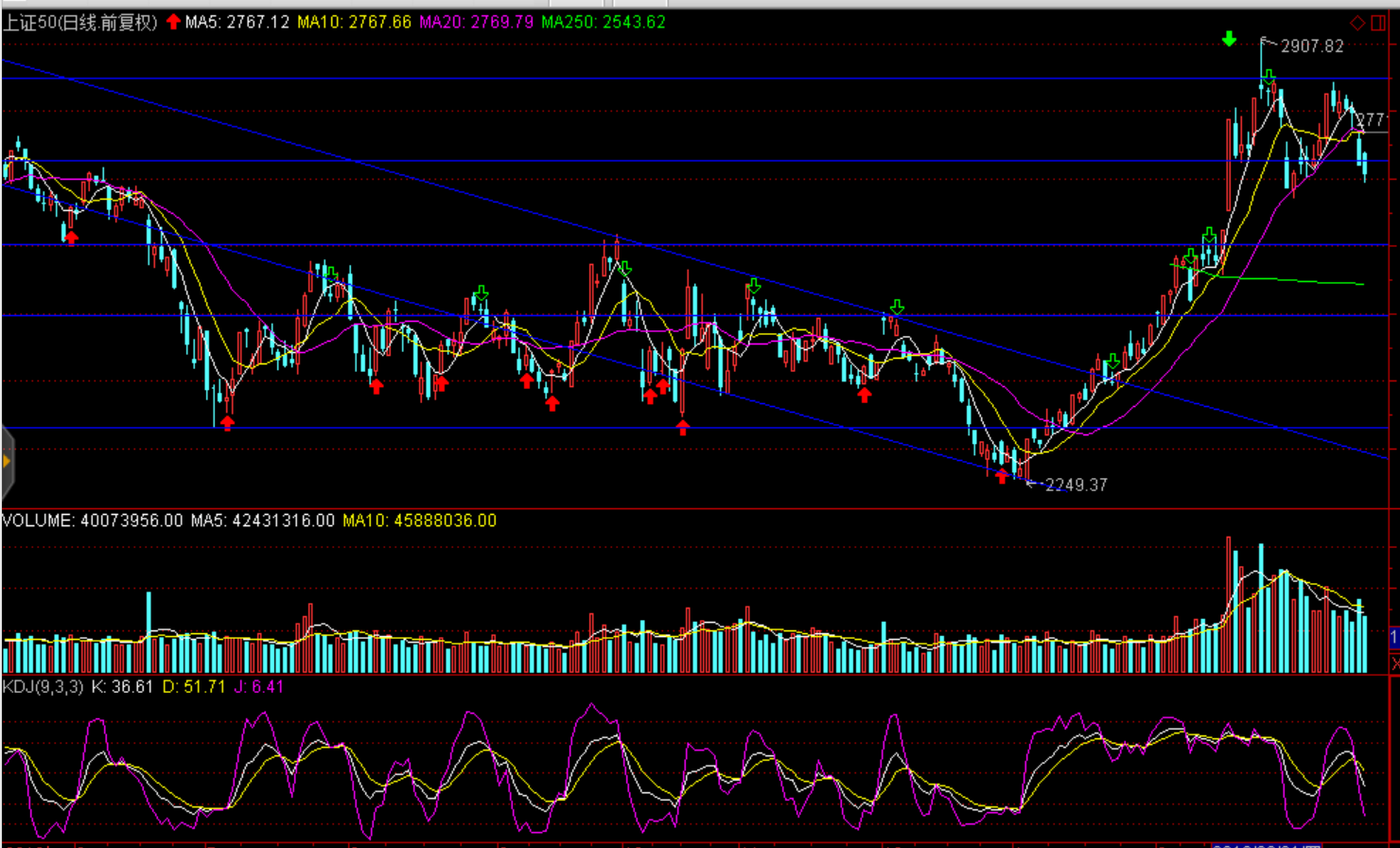Click the magenta MA20: 2769.79 label
Image resolution: width=1400 pixels, height=848 pixels.
[x=476, y=22]
